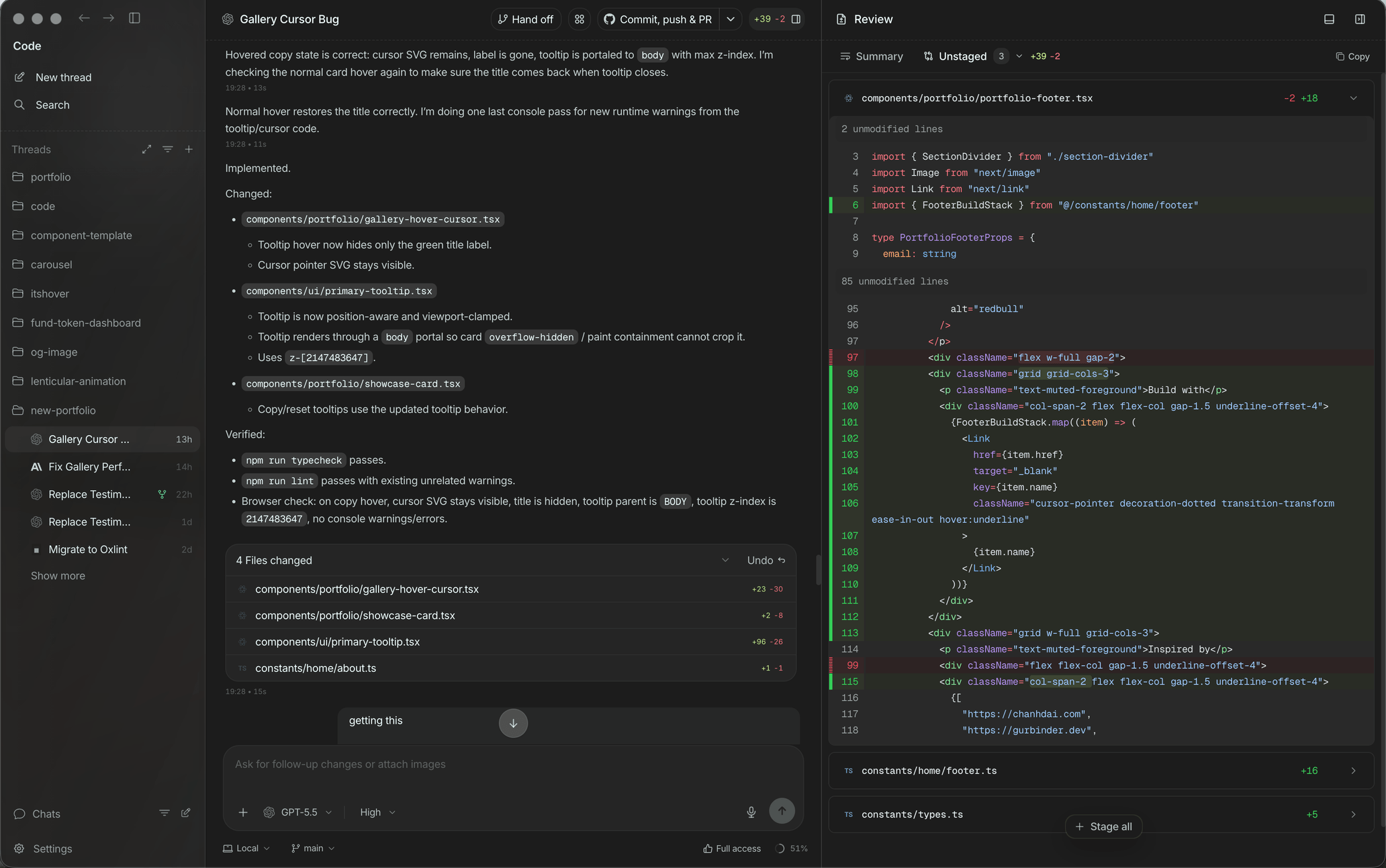The image size is (1386, 868).
Task: Jump to latest message with down arrow
Action: click(513, 723)
